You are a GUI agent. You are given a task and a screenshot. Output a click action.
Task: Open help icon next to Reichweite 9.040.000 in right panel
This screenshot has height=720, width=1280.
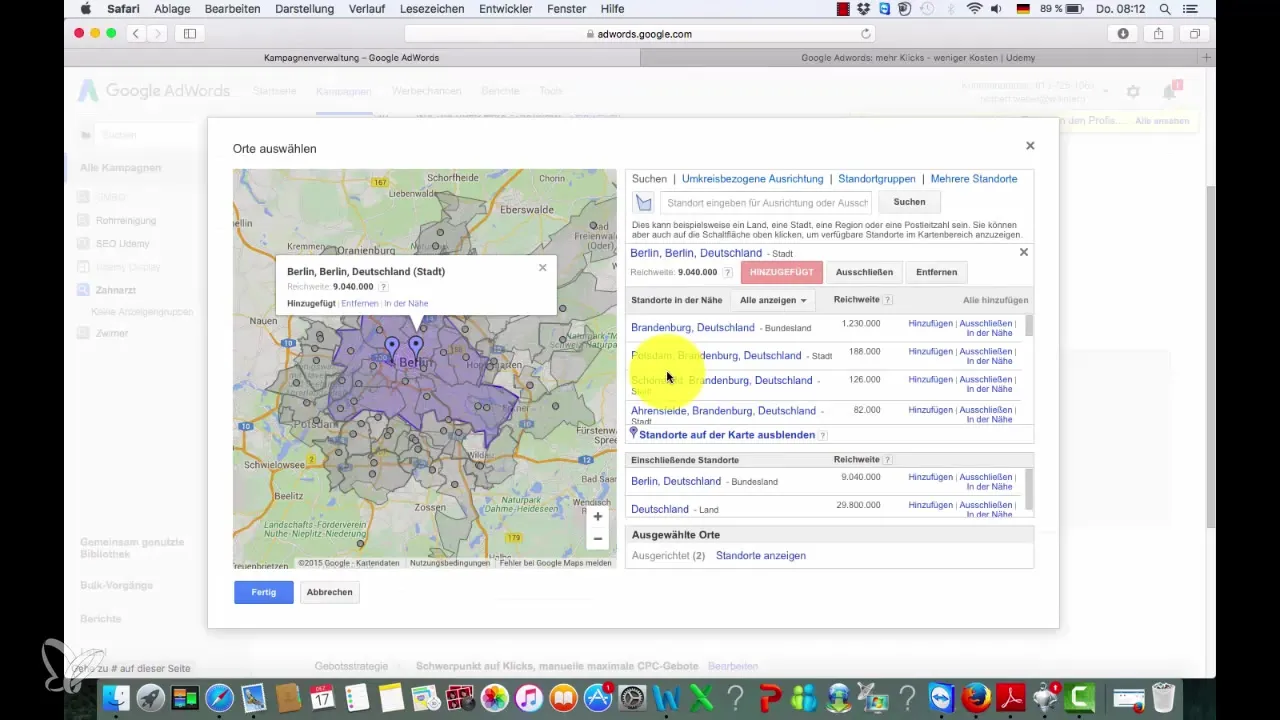pyautogui.click(x=727, y=272)
